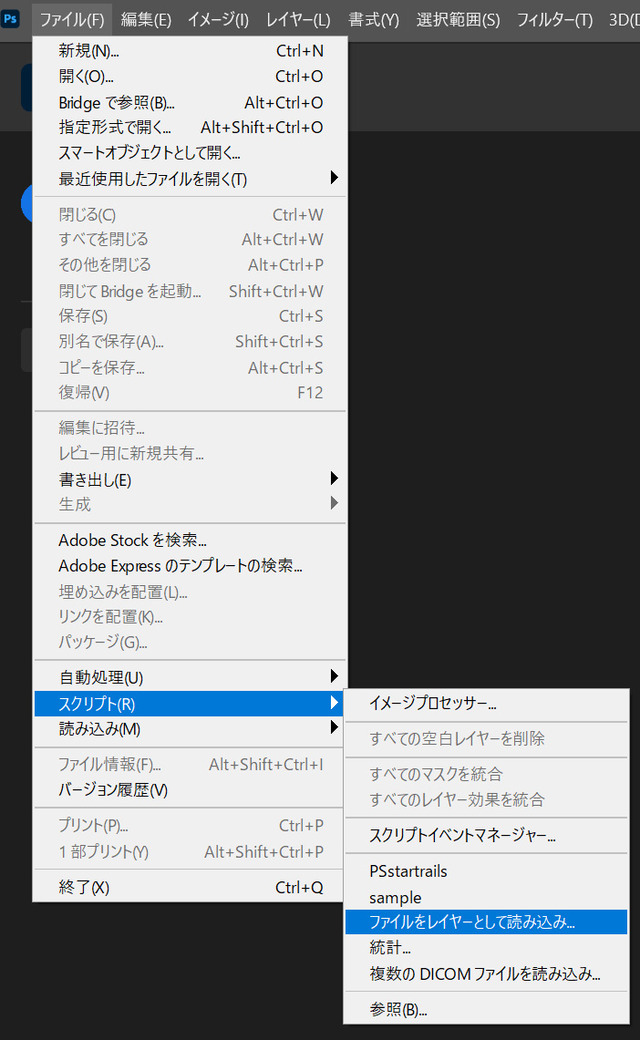The height and width of the screenshot is (1040, 640).
Task: Run イメージプロセッサー... script
Action: [486, 703]
